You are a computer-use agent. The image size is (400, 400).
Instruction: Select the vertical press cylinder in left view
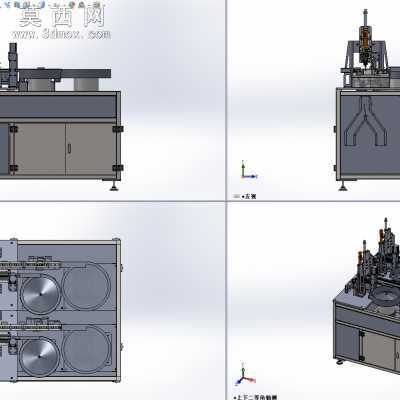pyautogui.click(x=365, y=37)
